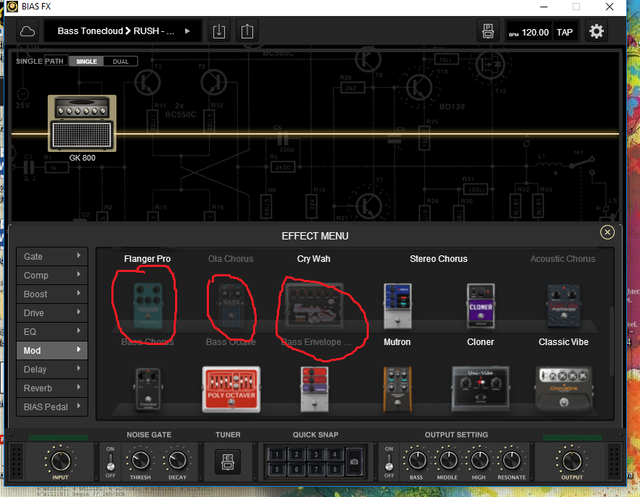Select the orange pedal in bottom row
Screen dimensions: 640x497
point(397,389)
